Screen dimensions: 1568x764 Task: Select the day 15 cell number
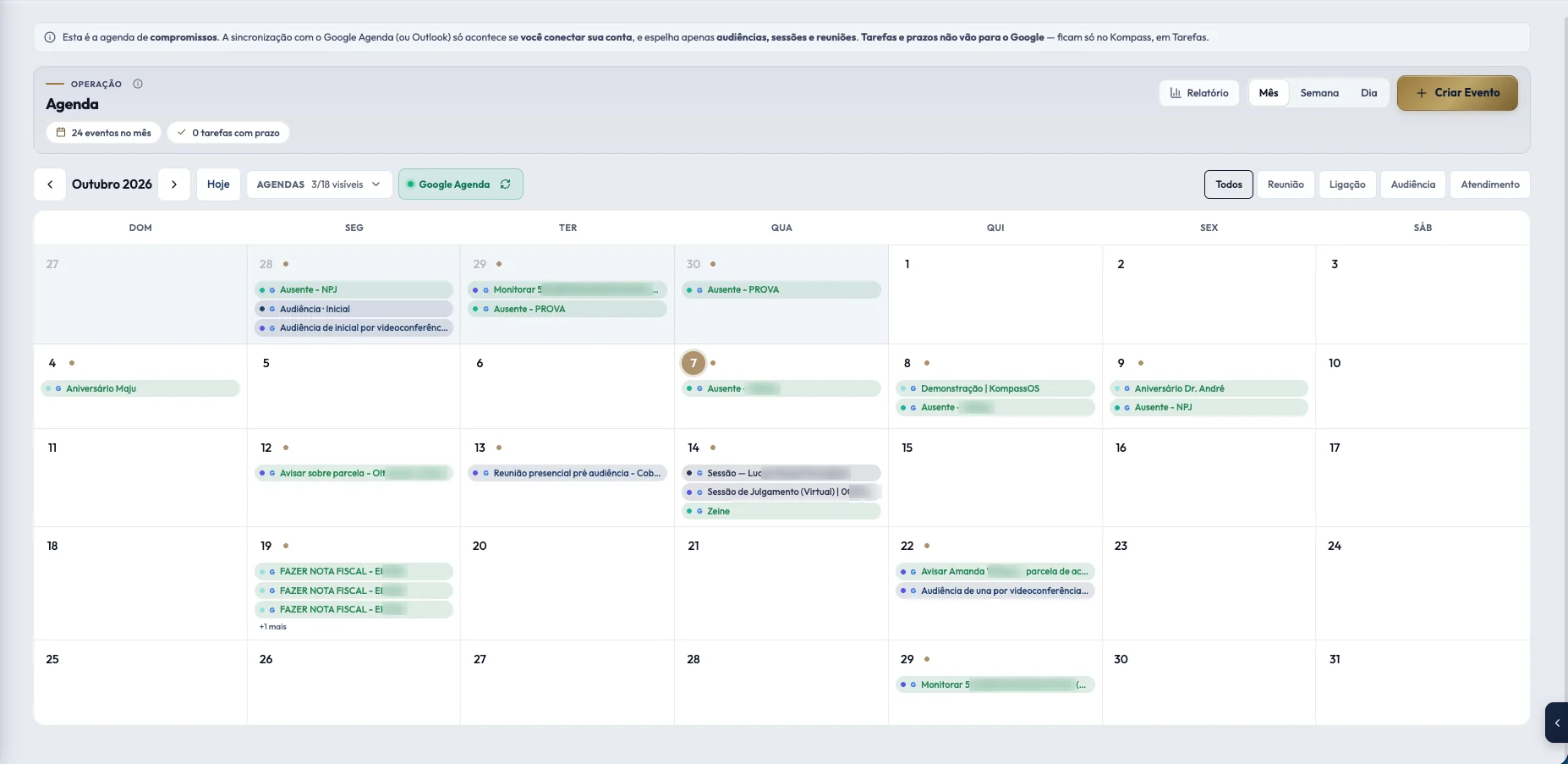coord(907,448)
